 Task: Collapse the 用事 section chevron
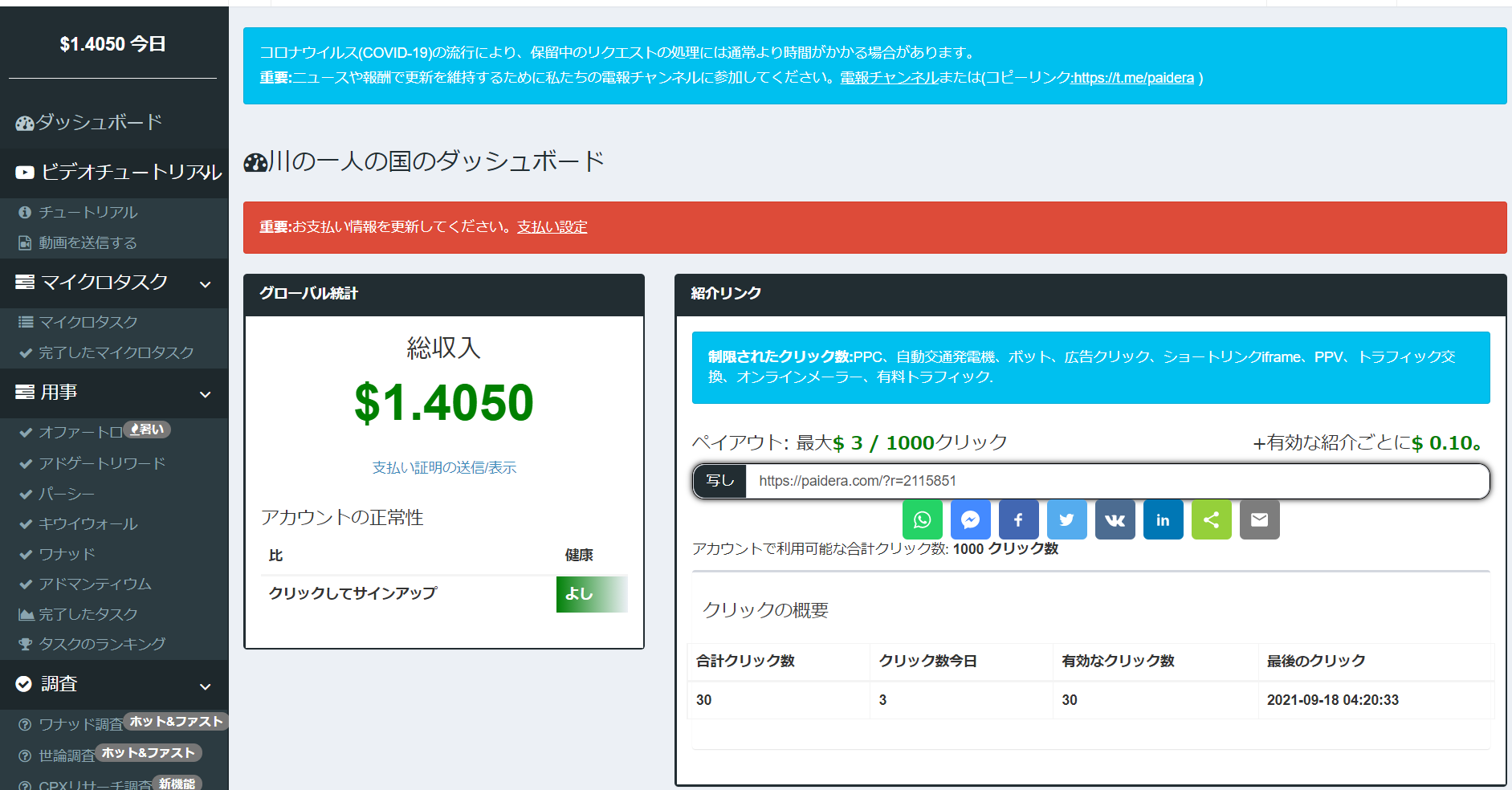tap(206, 393)
